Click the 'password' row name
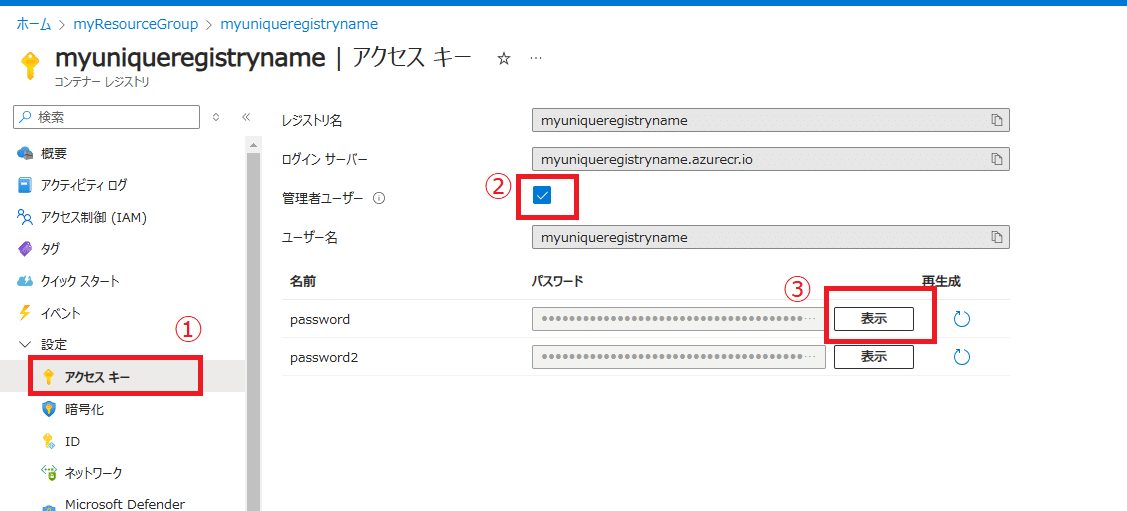The height and width of the screenshot is (511, 1127). click(320, 319)
